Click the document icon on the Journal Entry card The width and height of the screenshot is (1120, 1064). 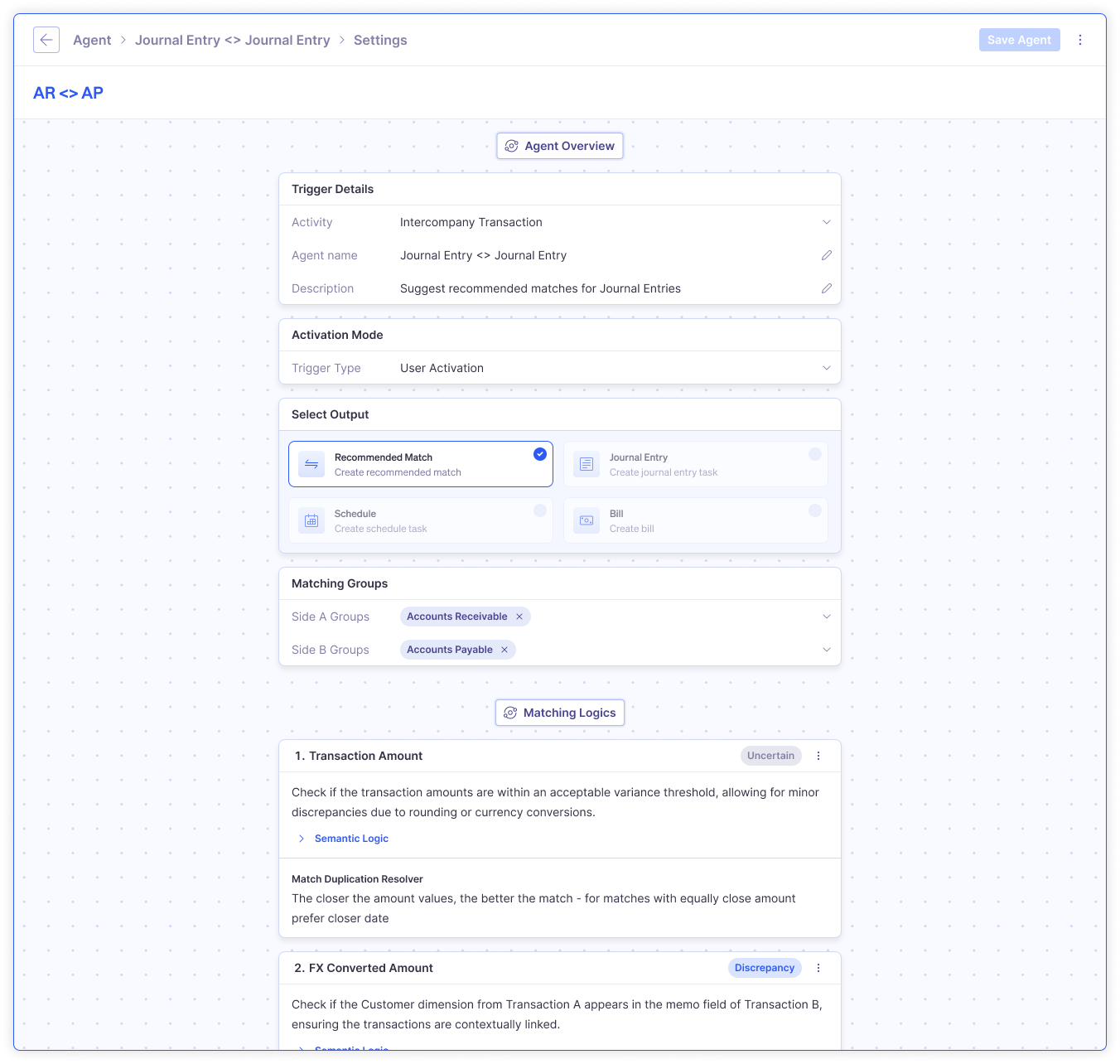coord(586,464)
